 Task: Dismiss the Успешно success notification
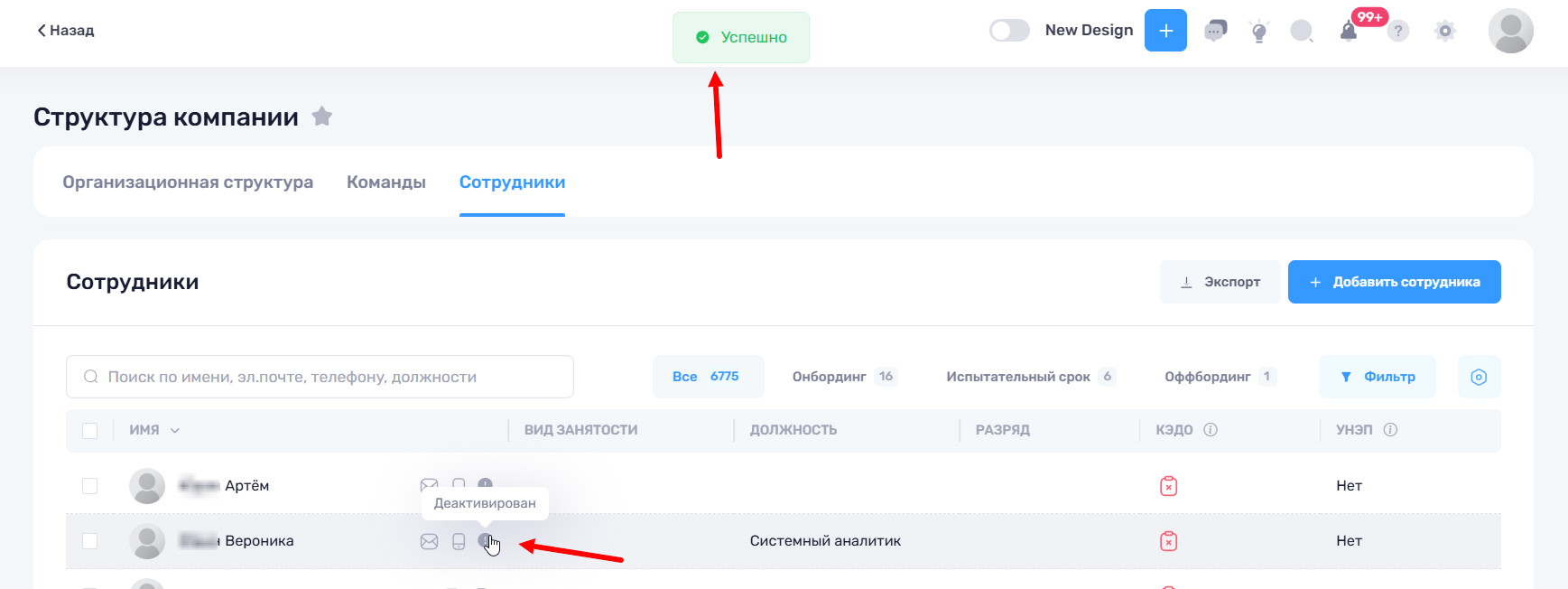[x=741, y=37]
